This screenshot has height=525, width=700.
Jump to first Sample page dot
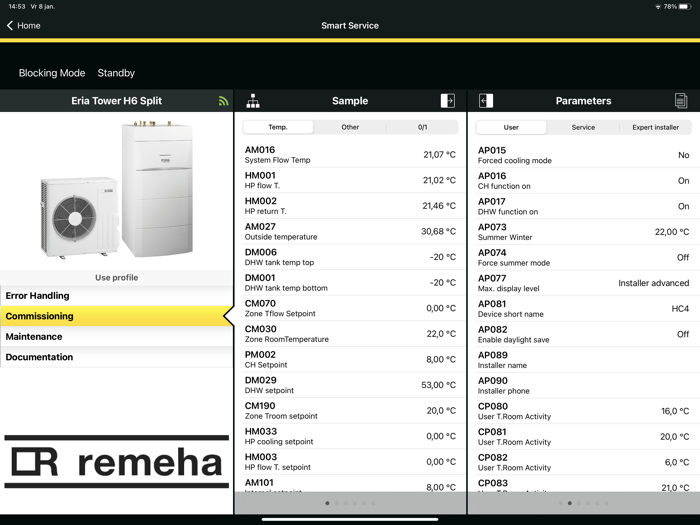coord(327,503)
